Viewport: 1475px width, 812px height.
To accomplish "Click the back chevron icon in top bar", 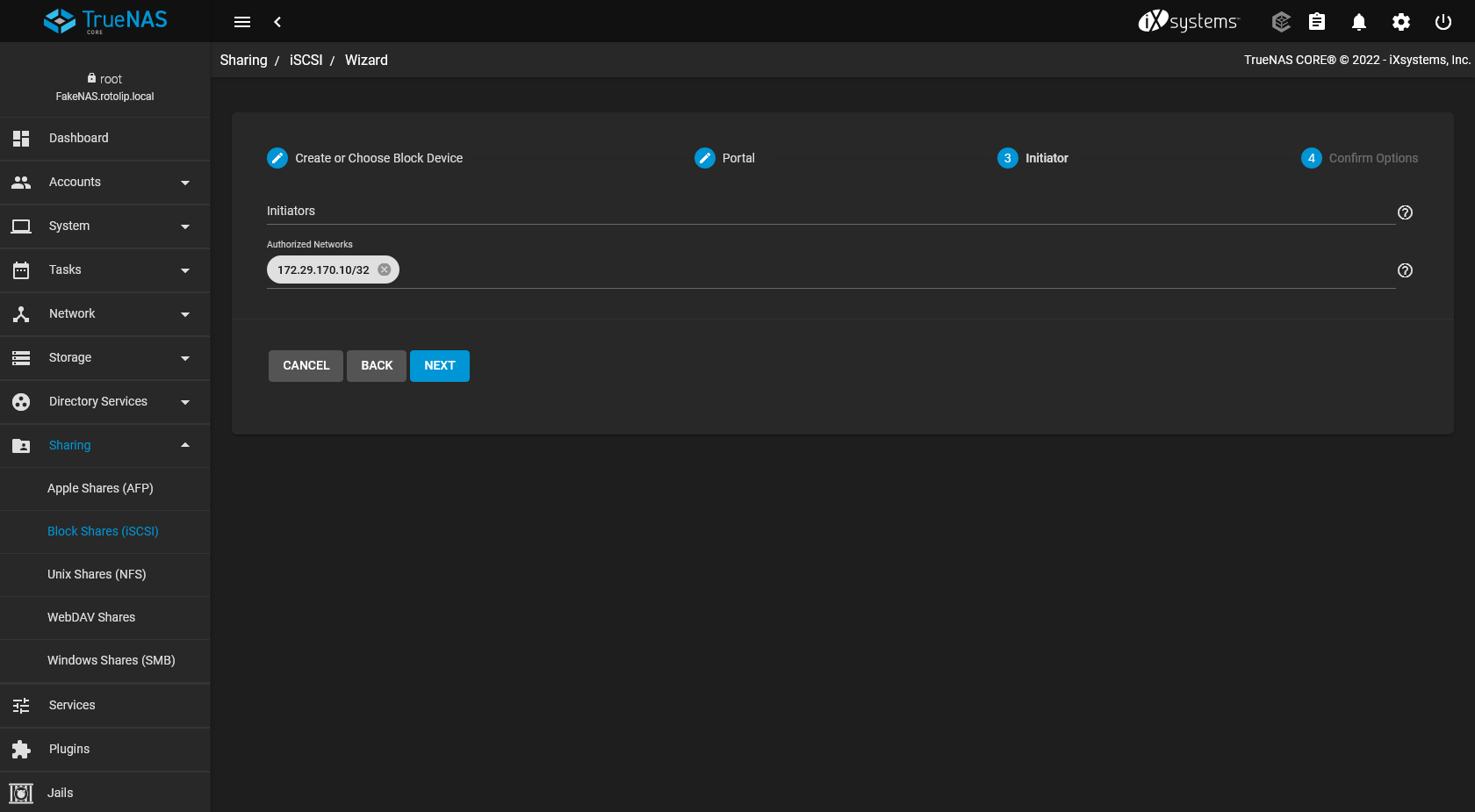I will (x=277, y=22).
